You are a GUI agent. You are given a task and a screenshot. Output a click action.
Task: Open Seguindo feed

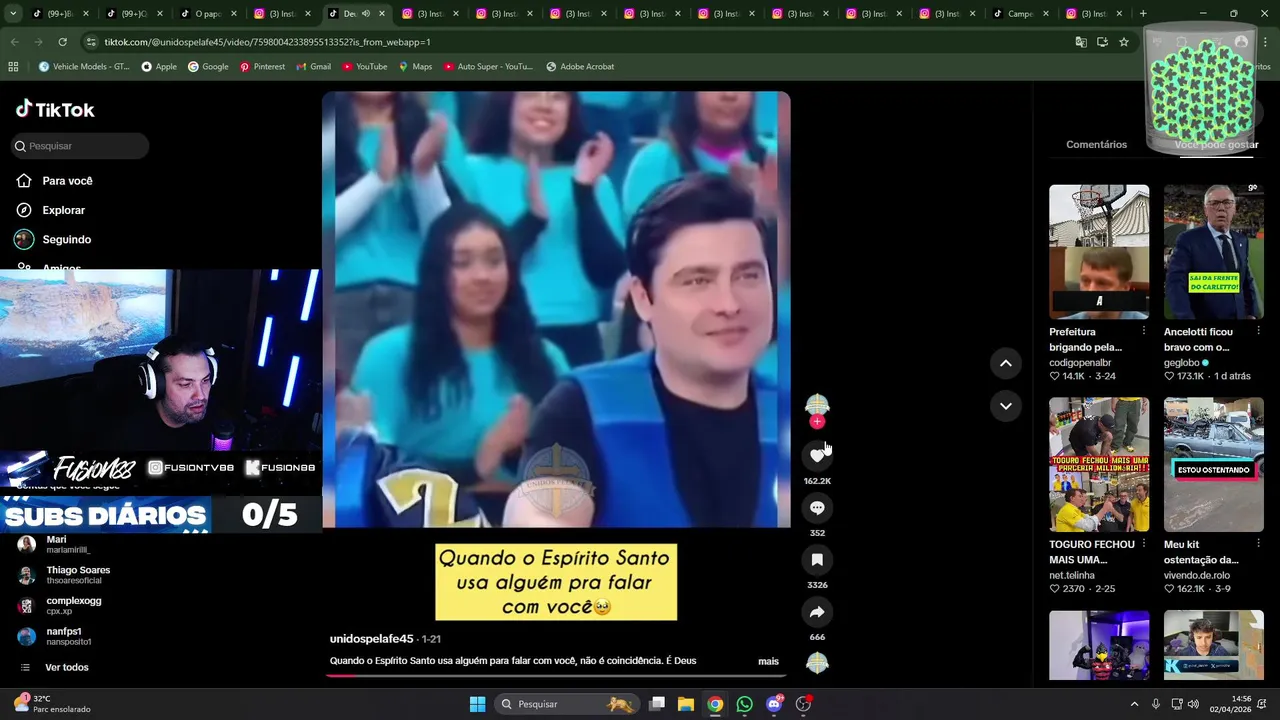pos(66,239)
